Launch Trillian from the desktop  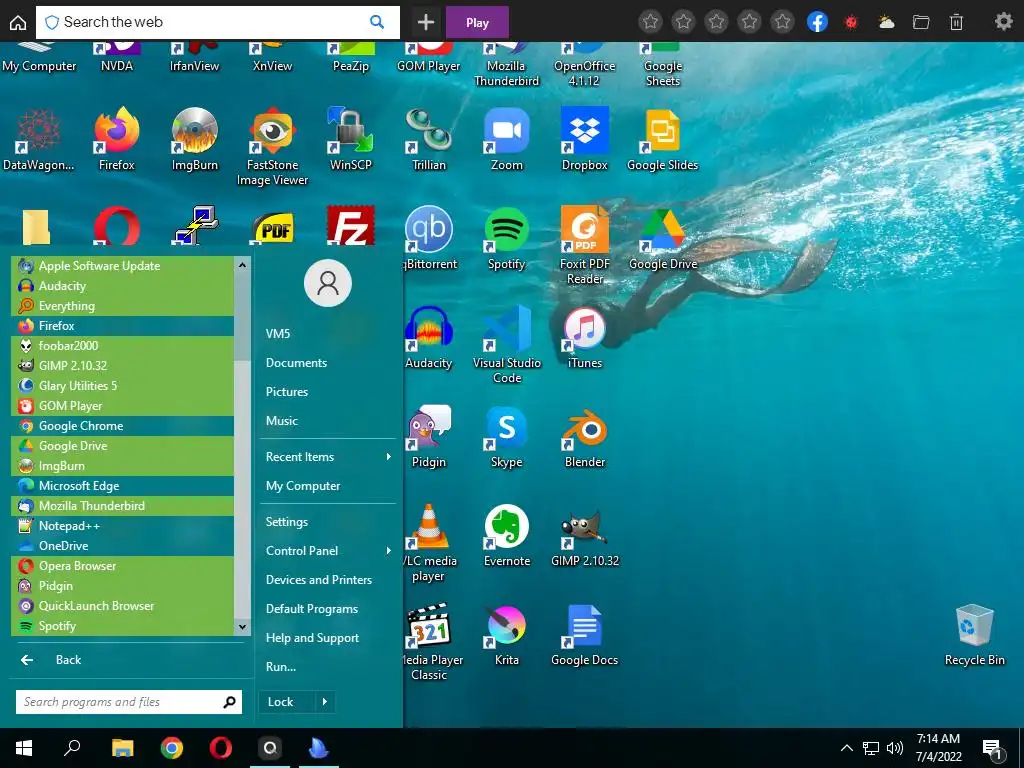point(428,139)
